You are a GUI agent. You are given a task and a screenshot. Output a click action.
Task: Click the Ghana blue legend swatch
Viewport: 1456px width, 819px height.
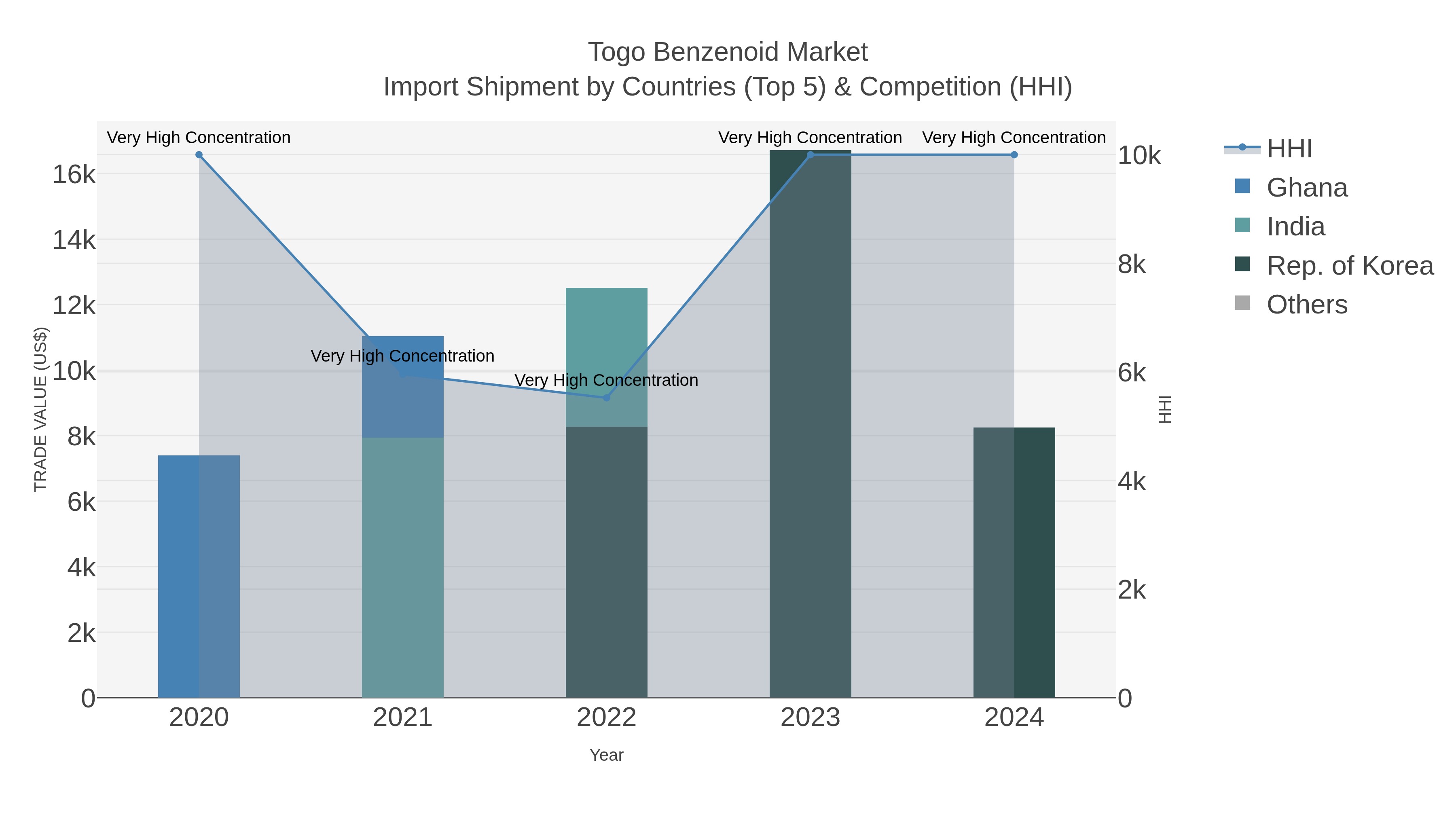tap(1242, 186)
